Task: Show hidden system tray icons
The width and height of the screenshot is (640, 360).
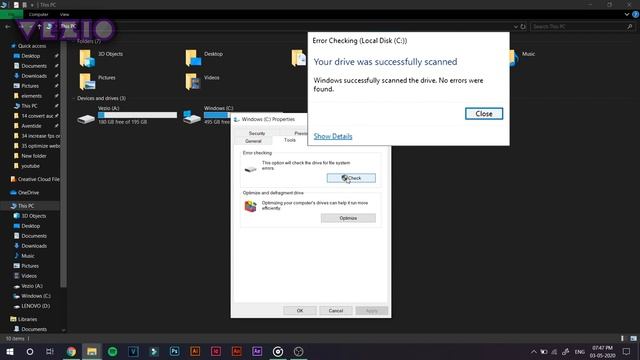Action: [x=533, y=351]
